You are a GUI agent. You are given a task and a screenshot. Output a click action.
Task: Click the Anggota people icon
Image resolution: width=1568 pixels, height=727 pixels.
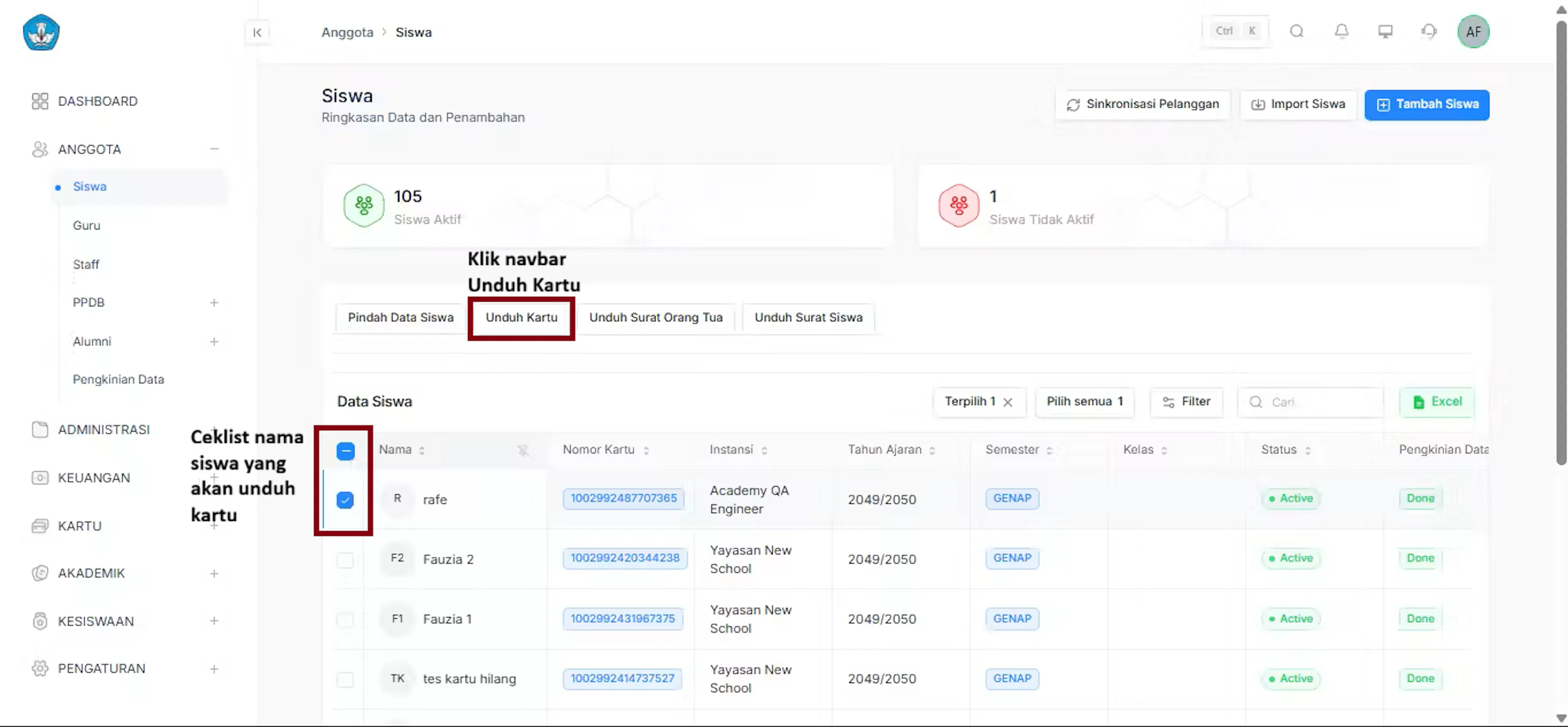coord(40,149)
